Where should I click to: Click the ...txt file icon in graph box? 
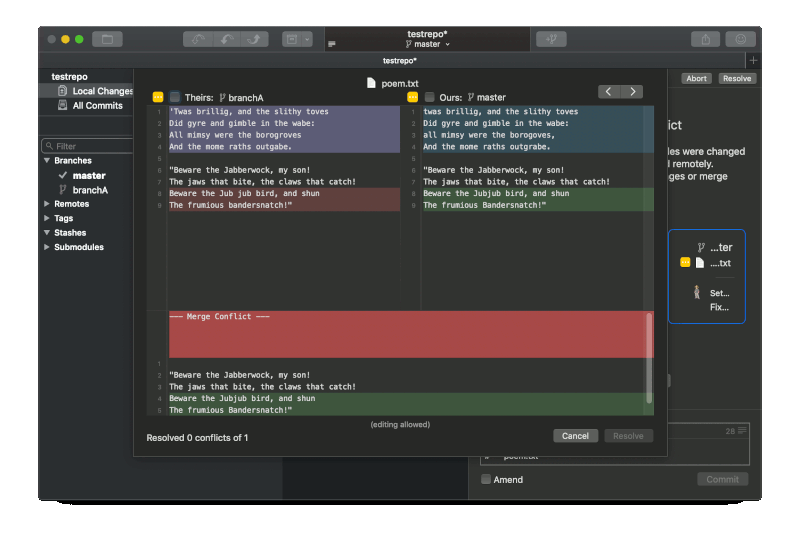700,263
